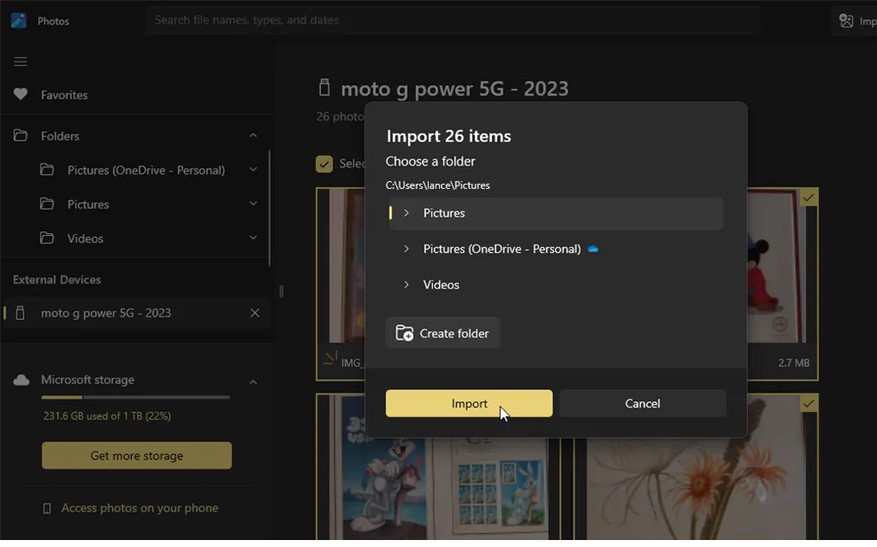Click the Microsoft storage cloud icon
This screenshot has height=547, width=877.
click(x=21, y=380)
